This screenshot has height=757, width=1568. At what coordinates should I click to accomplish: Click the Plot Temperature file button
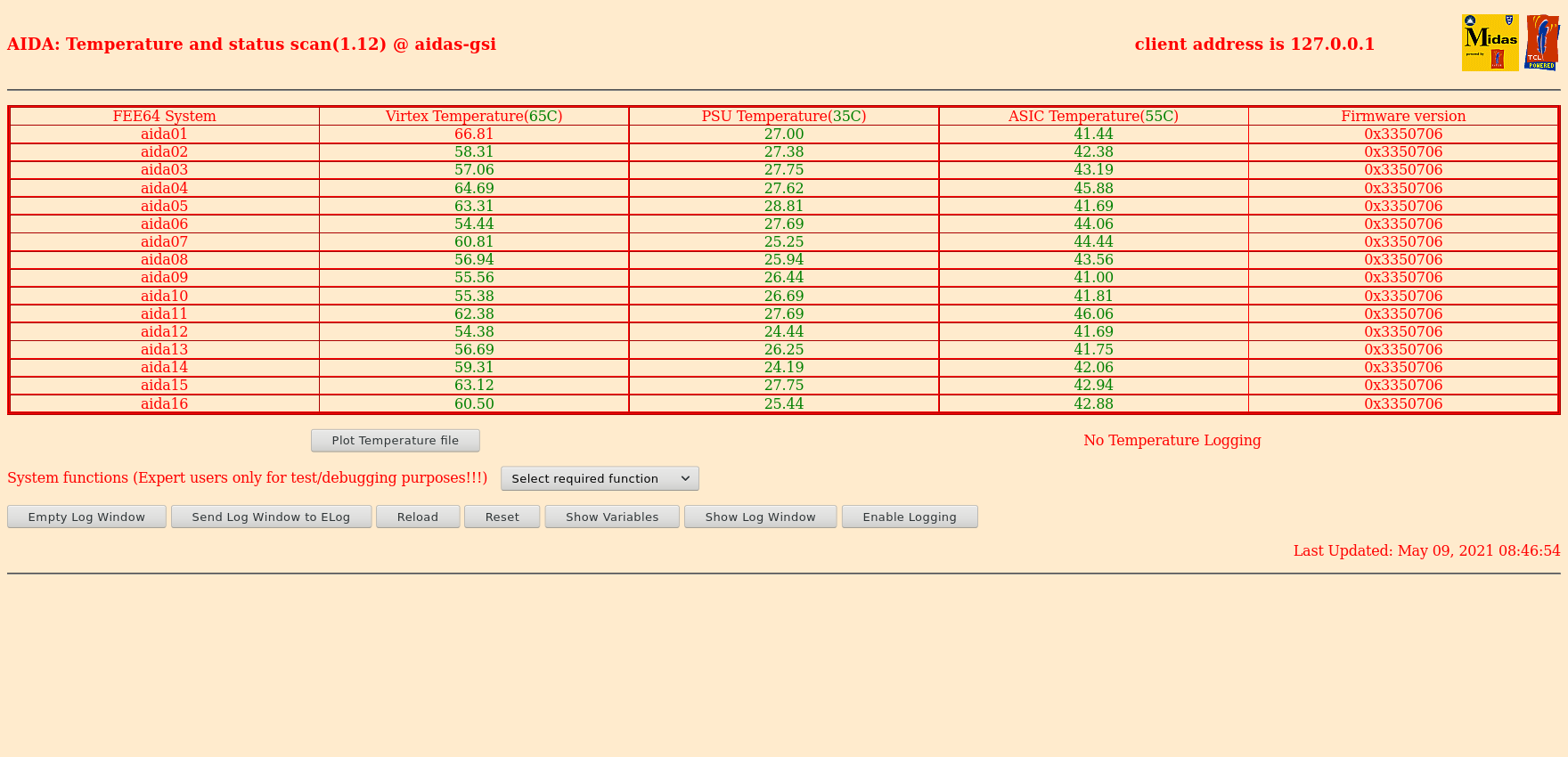pyautogui.click(x=396, y=440)
